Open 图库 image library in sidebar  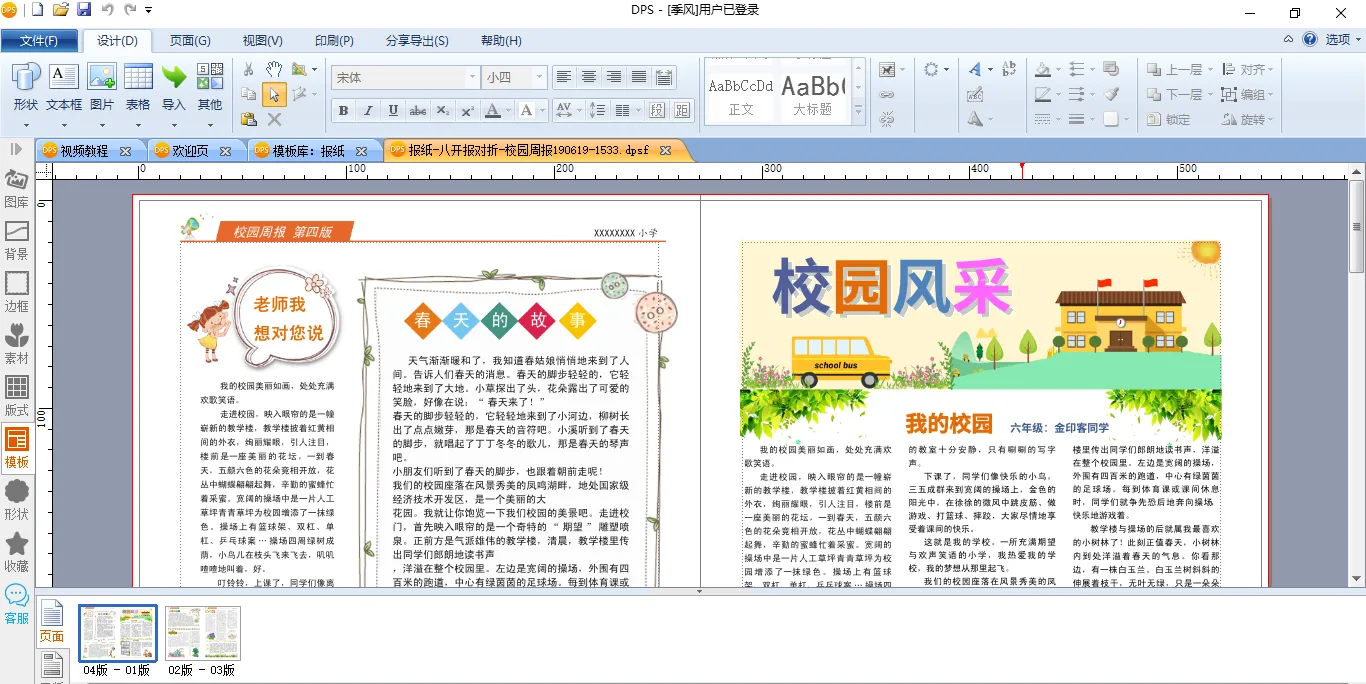click(x=16, y=187)
